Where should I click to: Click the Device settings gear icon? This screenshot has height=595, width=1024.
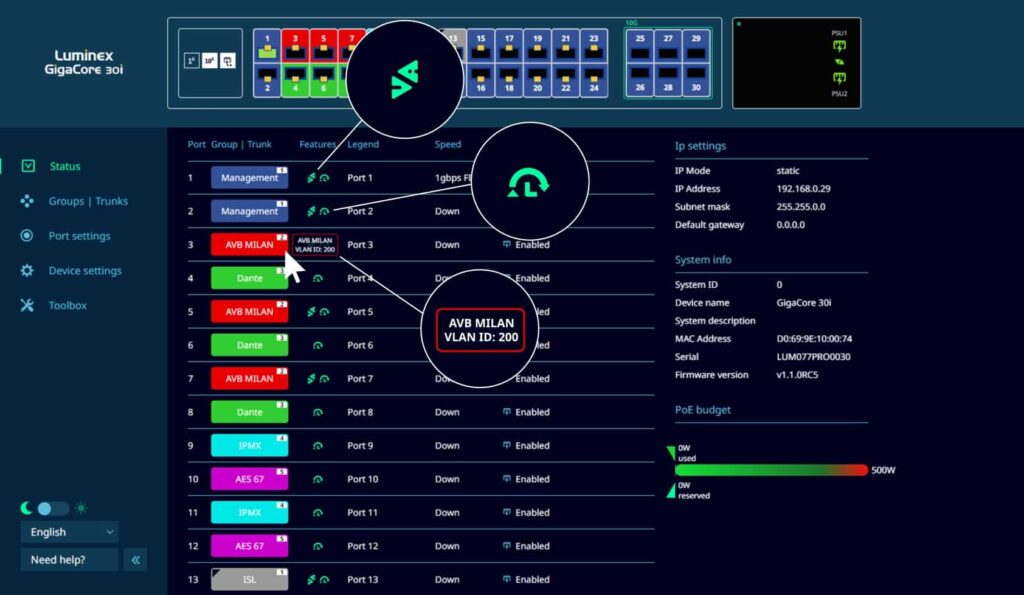pyautogui.click(x=28, y=271)
